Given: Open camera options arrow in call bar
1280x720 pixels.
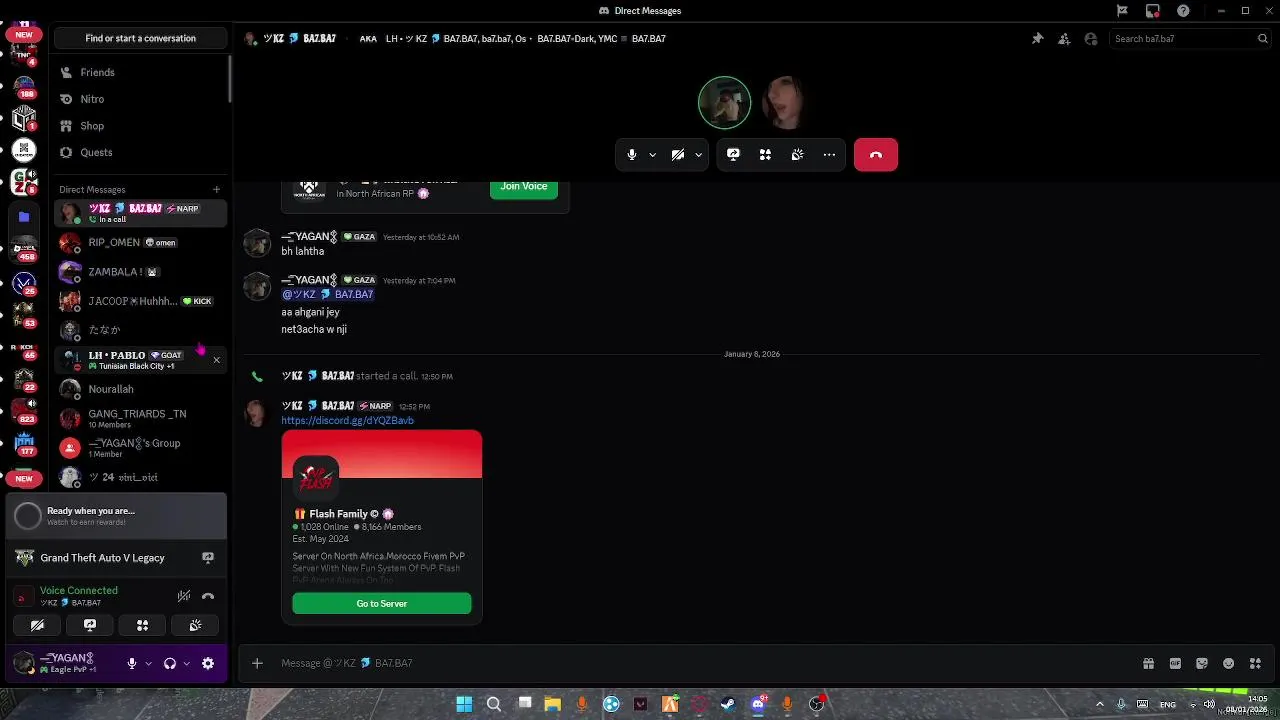Looking at the screenshot, I should point(698,155).
